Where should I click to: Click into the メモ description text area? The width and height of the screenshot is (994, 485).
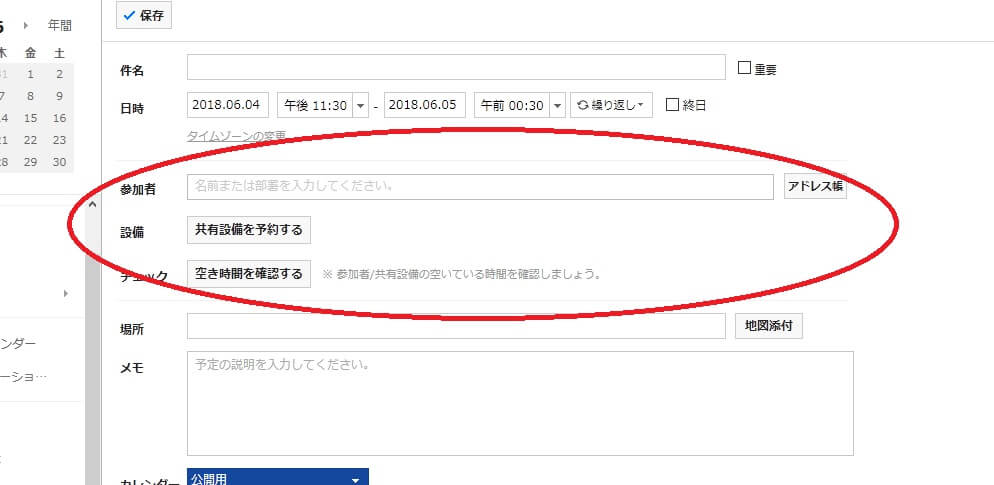click(520, 403)
